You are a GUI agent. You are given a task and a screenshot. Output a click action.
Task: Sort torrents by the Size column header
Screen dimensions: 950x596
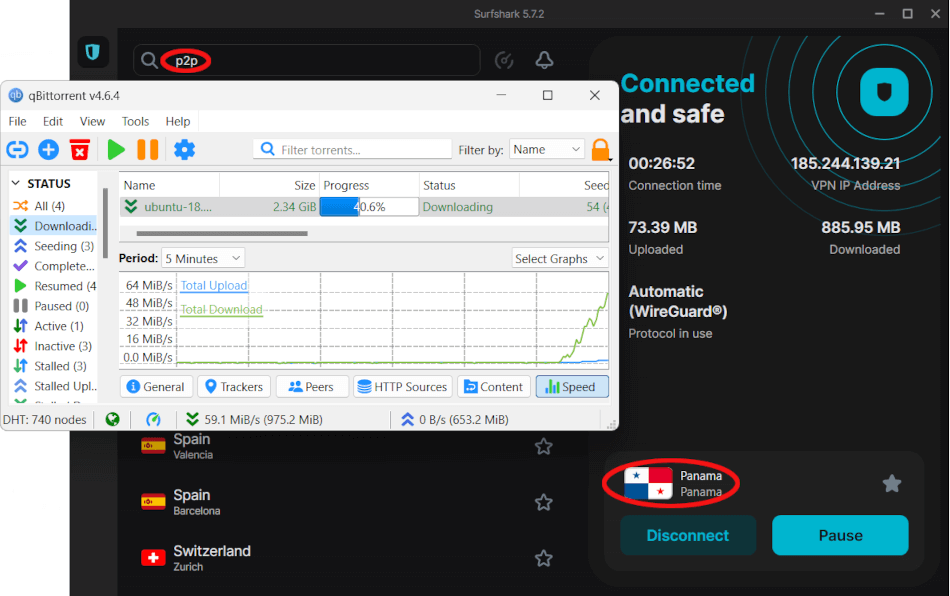pyautogui.click(x=269, y=185)
